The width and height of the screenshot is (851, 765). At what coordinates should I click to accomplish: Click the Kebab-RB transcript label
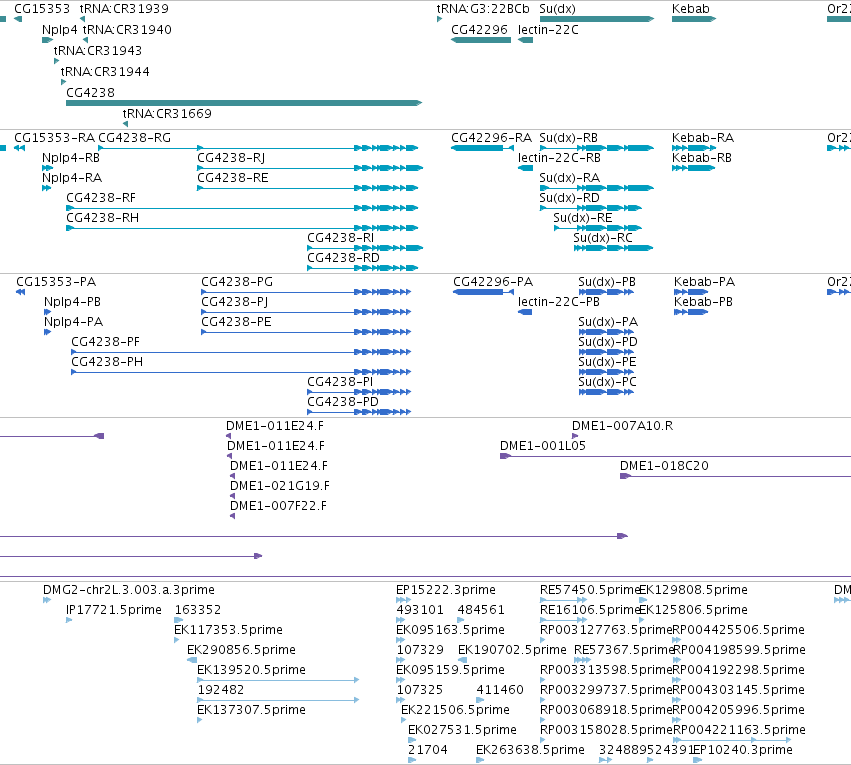tap(701, 158)
